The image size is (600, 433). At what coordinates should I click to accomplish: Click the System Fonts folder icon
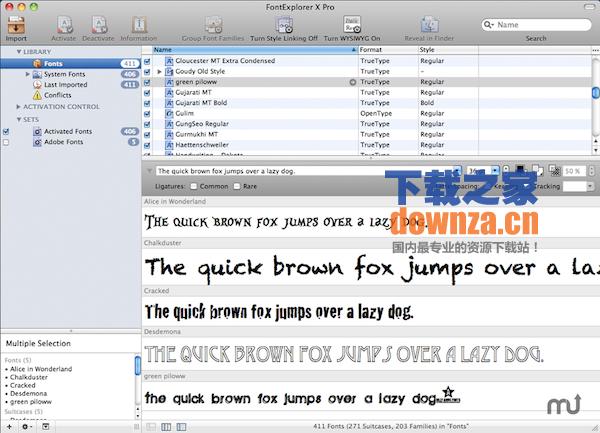(x=37, y=74)
